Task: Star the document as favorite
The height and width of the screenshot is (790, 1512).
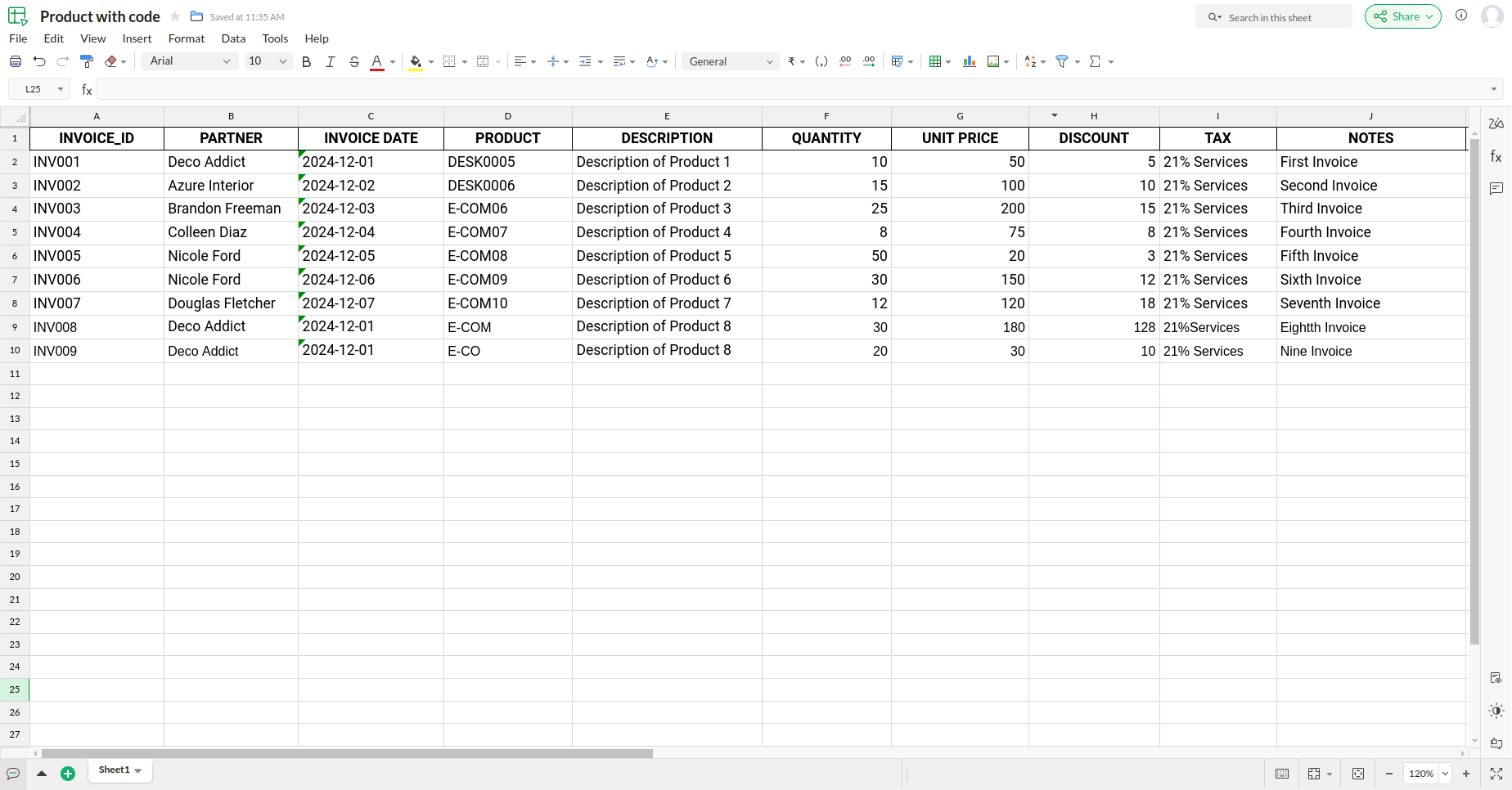Action: click(175, 16)
